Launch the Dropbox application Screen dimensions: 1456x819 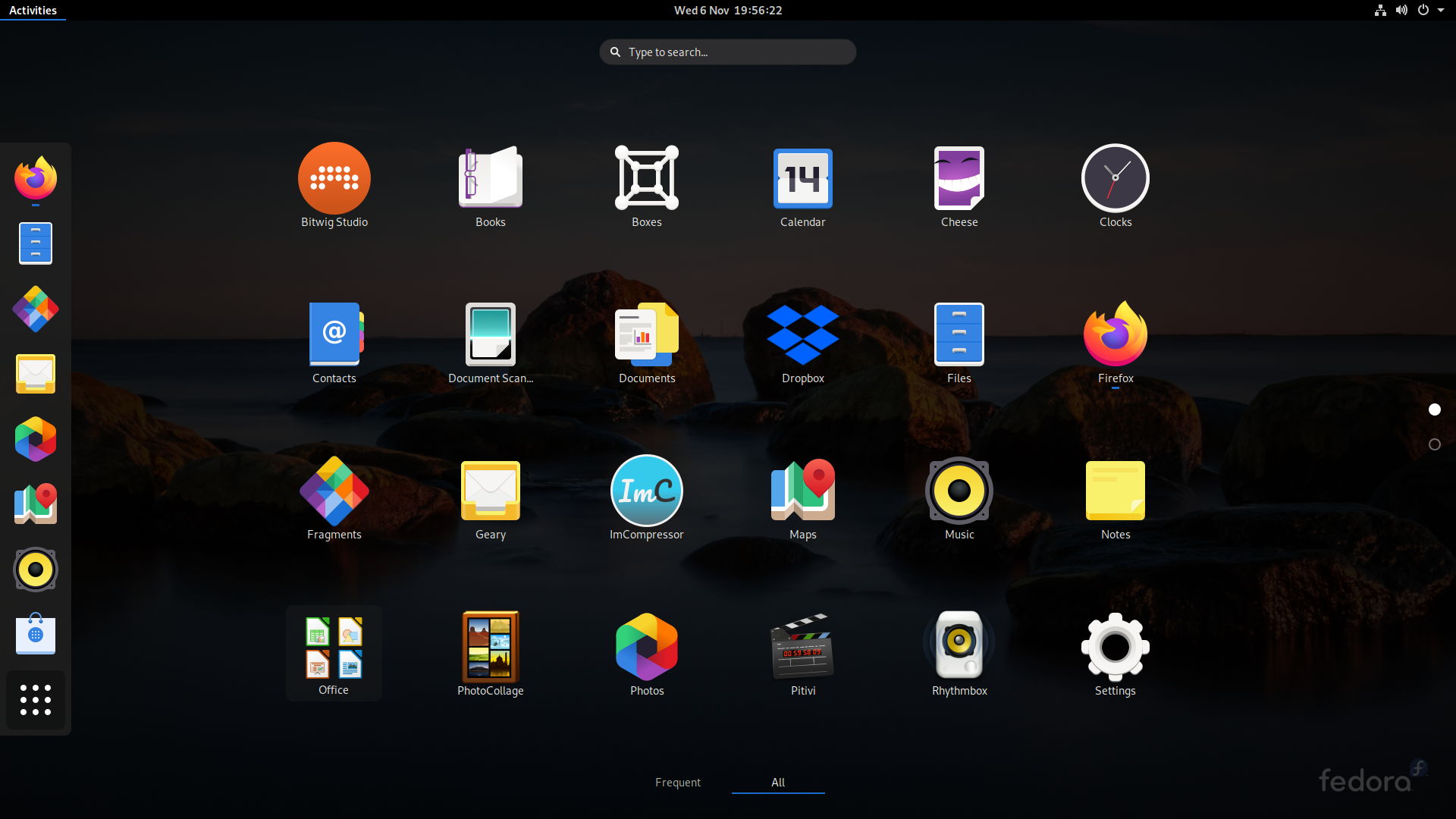[x=802, y=335]
